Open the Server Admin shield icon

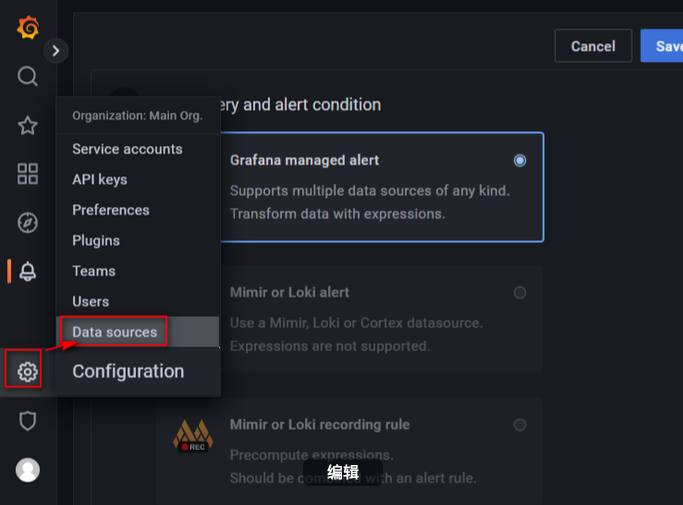point(27,421)
